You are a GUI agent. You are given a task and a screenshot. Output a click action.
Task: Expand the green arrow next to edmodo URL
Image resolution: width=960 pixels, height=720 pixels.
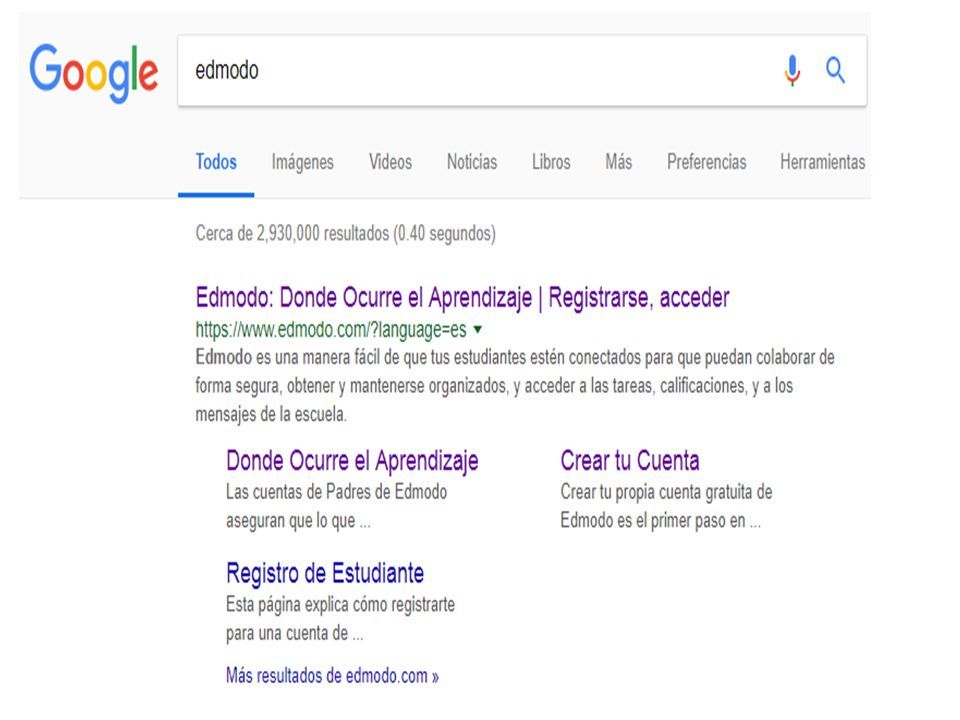pyautogui.click(x=478, y=329)
